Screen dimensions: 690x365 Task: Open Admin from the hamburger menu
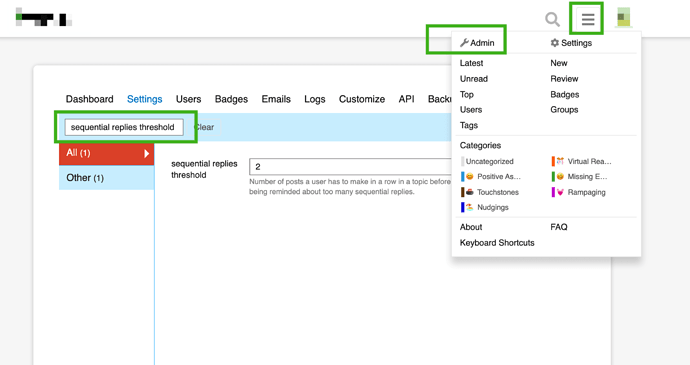[477, 43]
